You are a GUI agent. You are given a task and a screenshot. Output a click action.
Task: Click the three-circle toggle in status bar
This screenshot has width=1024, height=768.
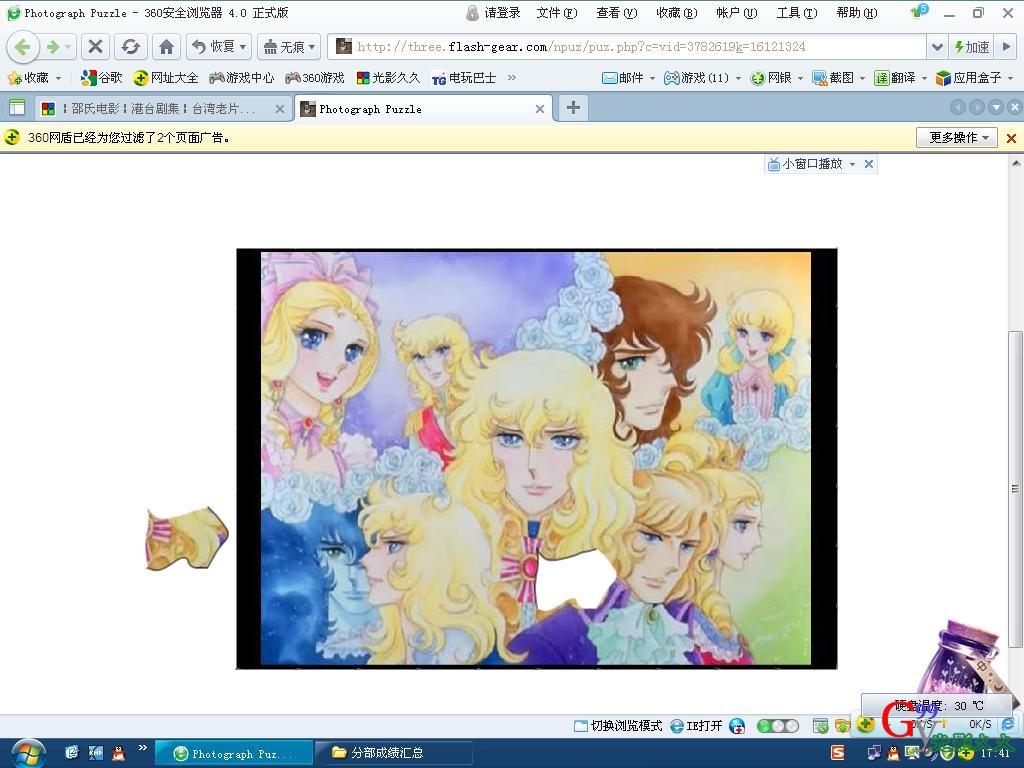(x=778, y=726)
